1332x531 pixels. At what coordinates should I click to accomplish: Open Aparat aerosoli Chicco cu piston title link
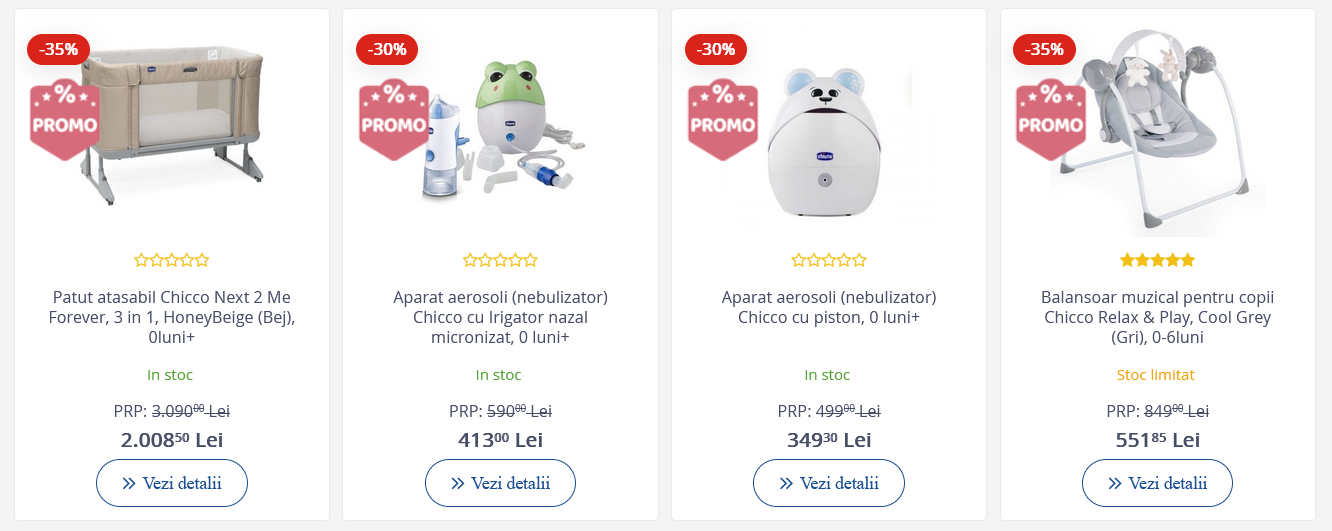pyautogui.click(x=829, y=308)
